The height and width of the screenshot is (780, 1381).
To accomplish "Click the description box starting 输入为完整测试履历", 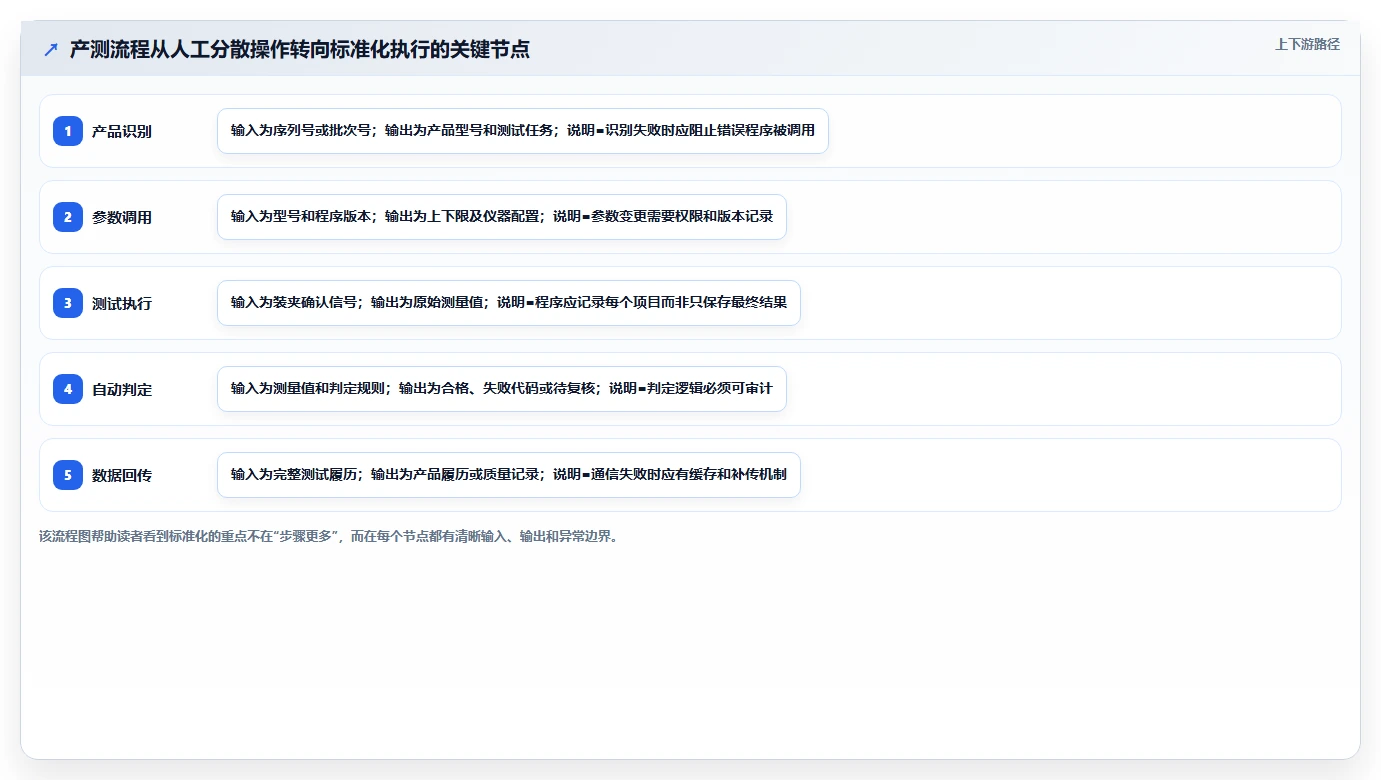I will point(509,475).
